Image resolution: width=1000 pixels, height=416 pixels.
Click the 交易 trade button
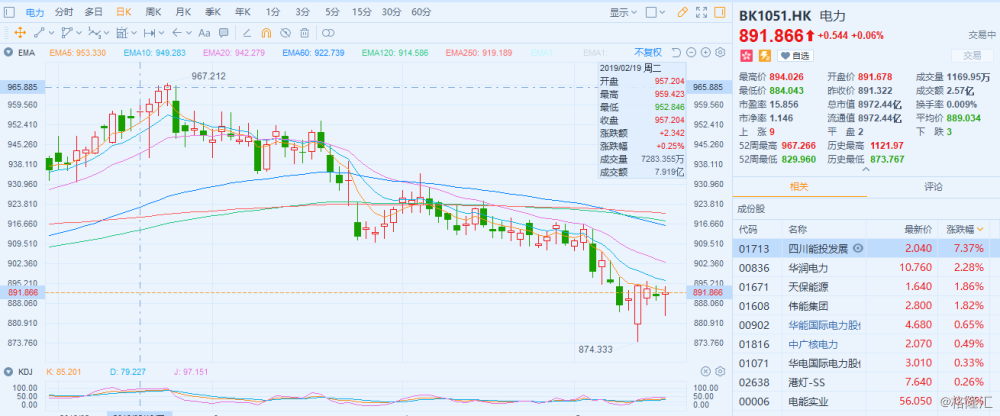click(972, 56)
